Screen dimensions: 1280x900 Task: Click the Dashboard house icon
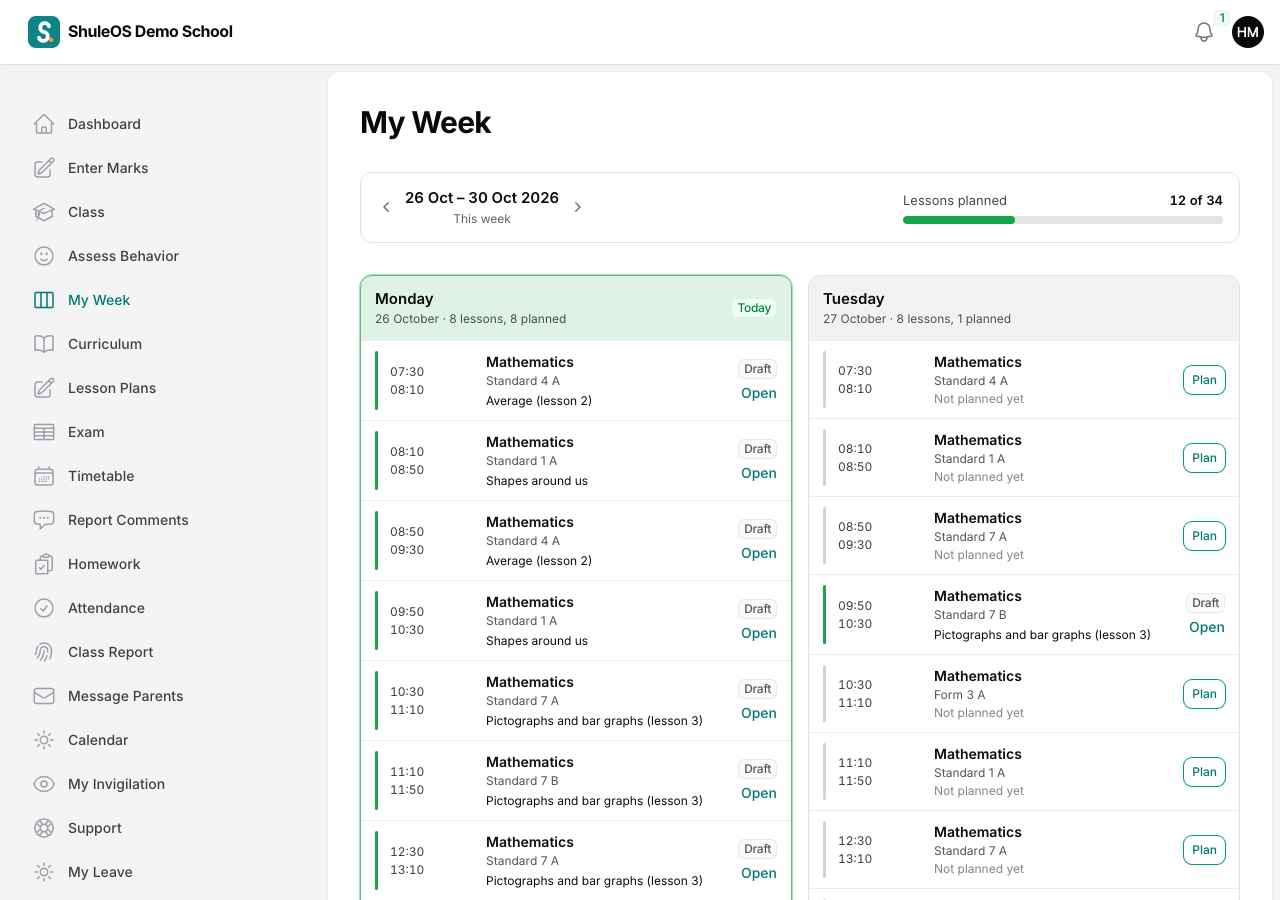44,124
